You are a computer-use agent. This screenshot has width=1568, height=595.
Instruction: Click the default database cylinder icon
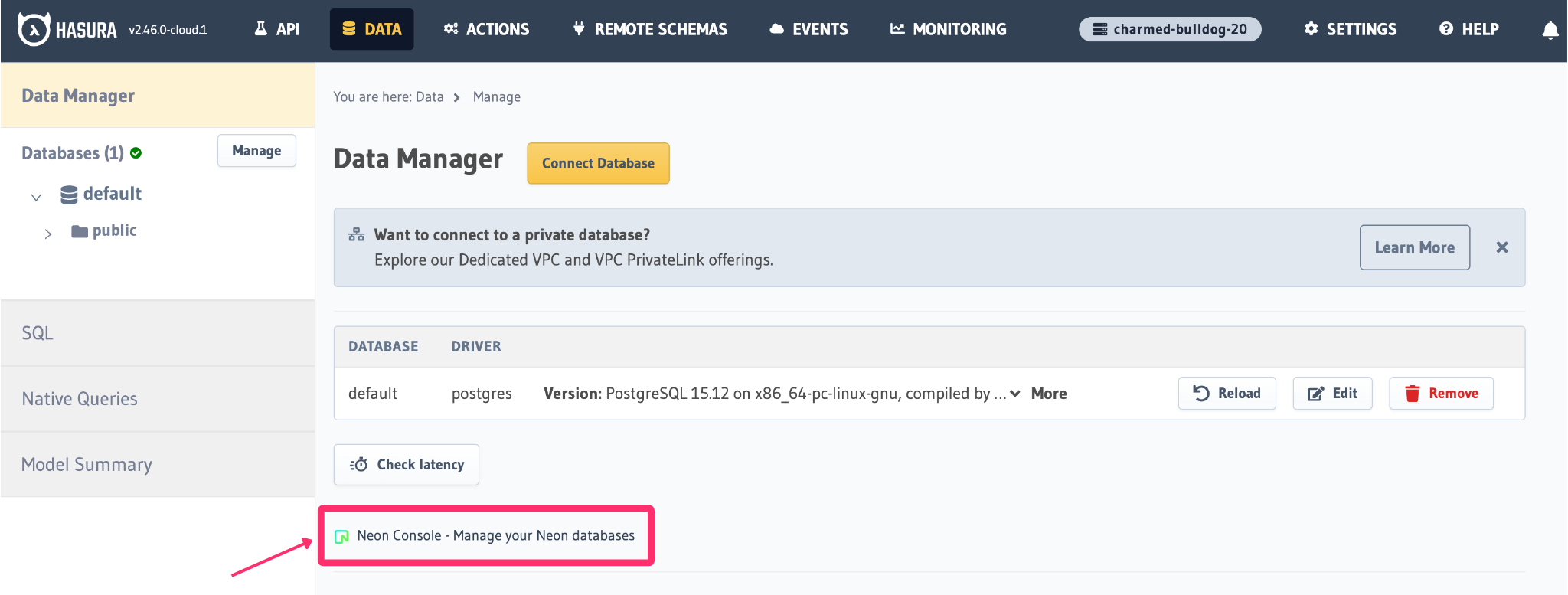coord(69,195)
